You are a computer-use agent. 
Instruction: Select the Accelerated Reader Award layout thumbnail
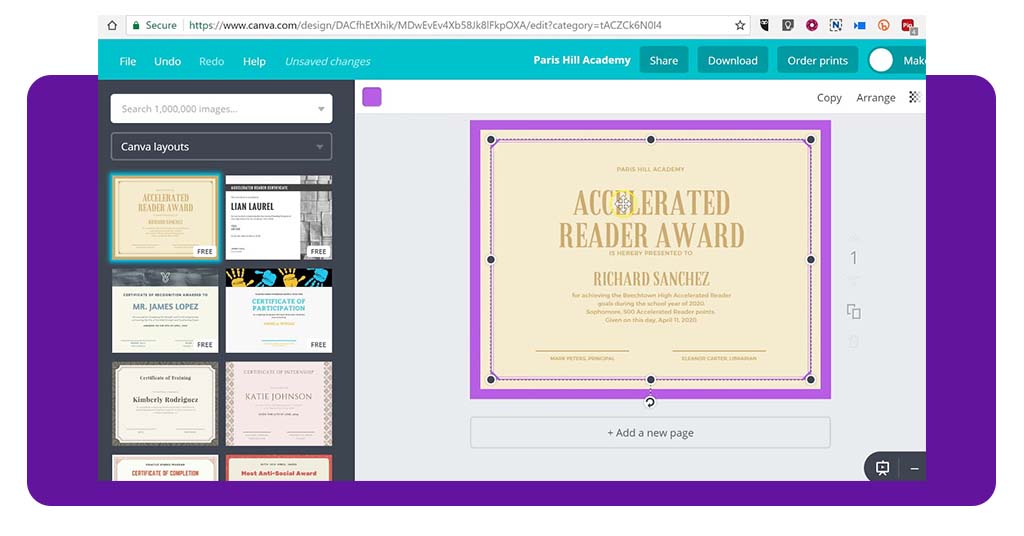[x=165, y=217]
